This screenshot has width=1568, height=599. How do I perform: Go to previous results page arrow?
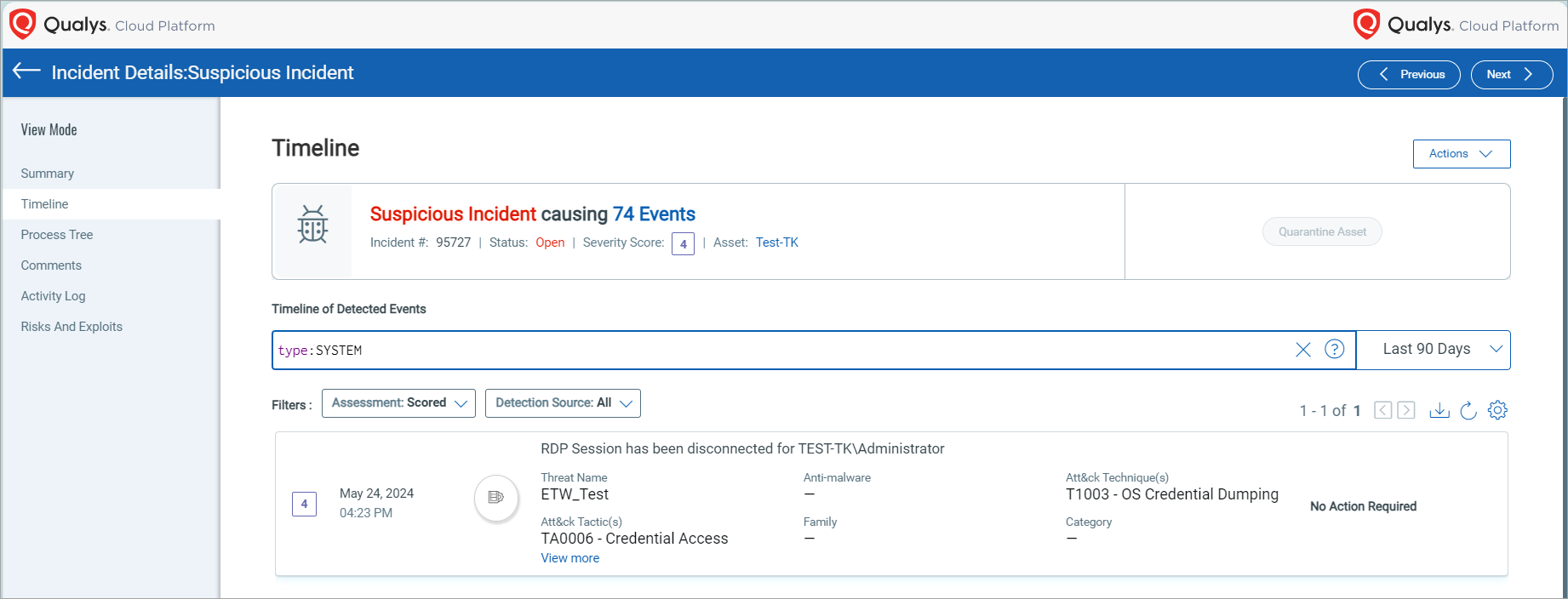click(1383, 410)
